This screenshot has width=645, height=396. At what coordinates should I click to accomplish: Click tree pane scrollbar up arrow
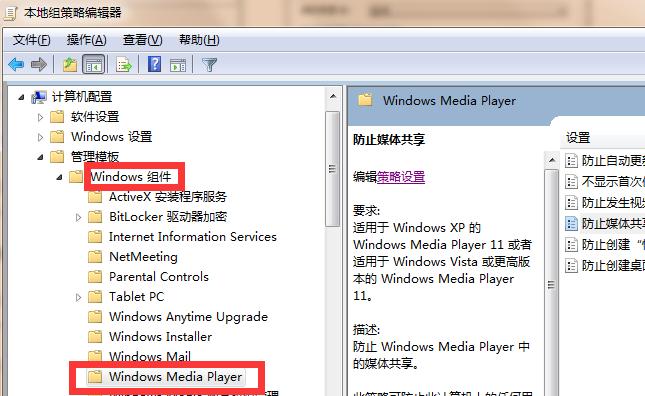point(333,97)
